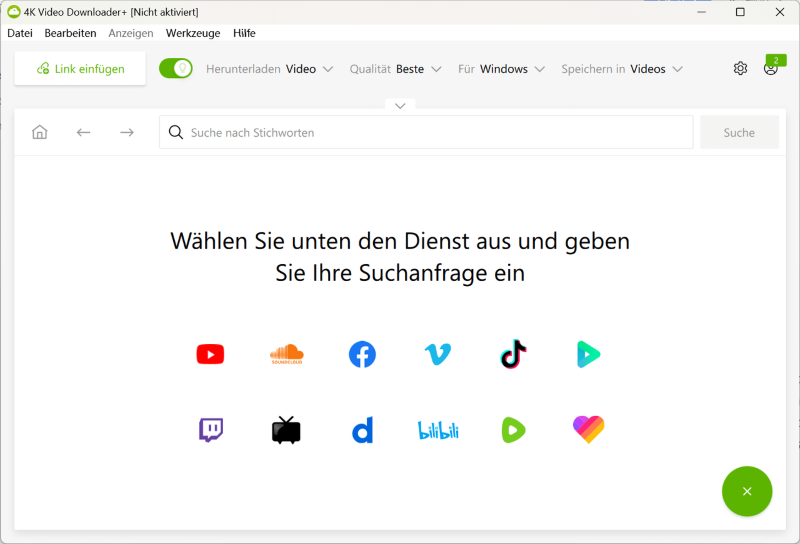The image size is (800, 544).
Task: Open the Qualität Beste dropdown
Action: coord(395,69)
